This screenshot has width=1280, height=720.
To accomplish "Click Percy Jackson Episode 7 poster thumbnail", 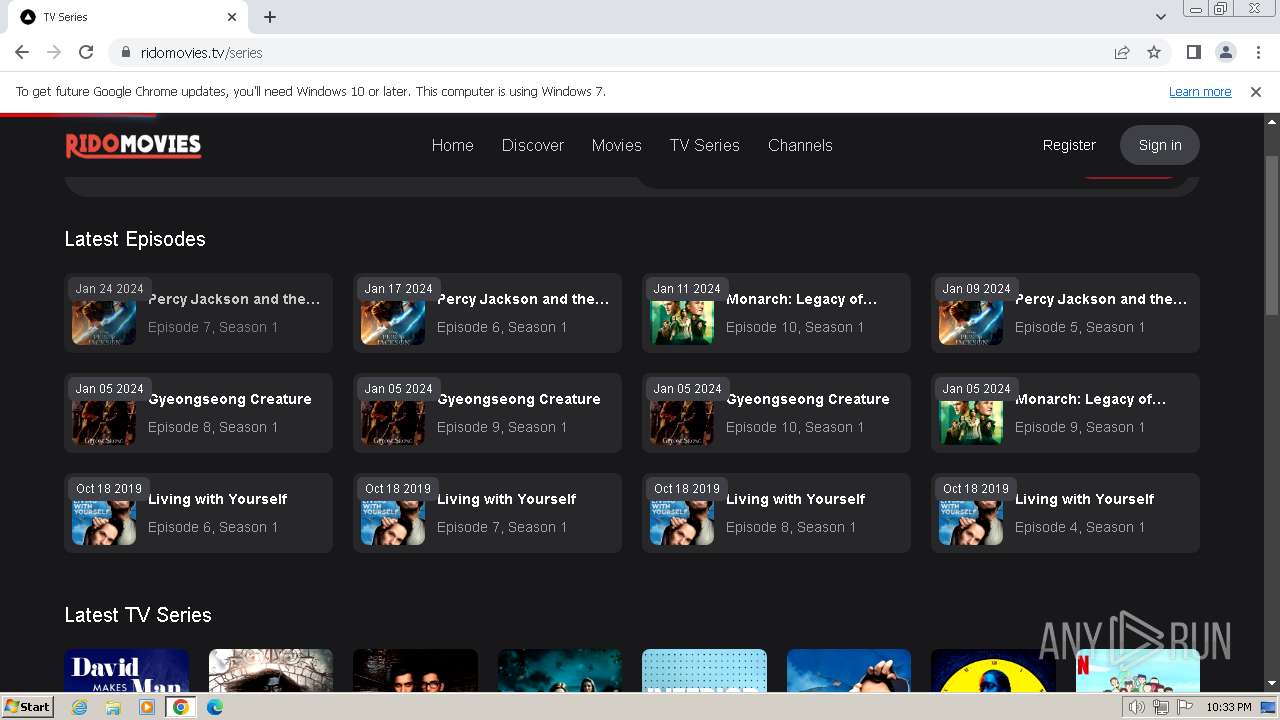I will (x=104, y=320).
